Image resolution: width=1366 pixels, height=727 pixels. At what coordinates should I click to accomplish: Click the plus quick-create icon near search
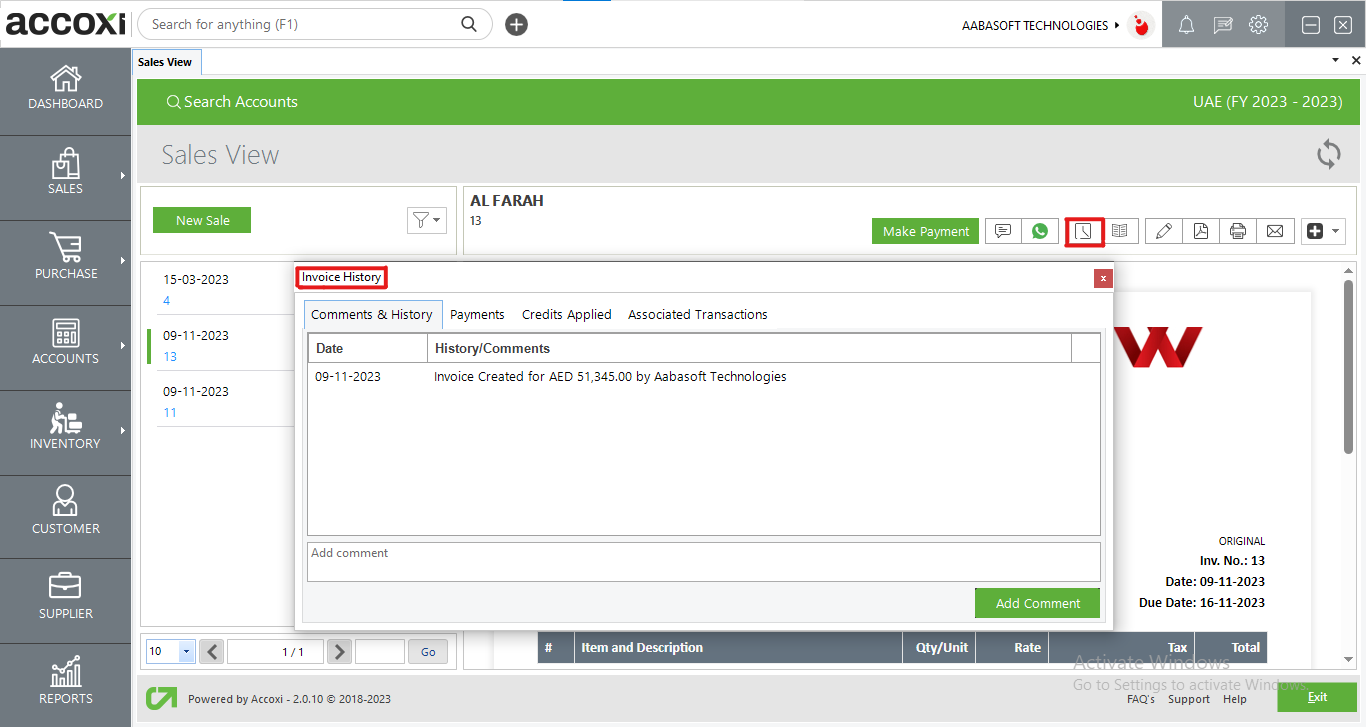pyautogui.click(x=516, y=25)
